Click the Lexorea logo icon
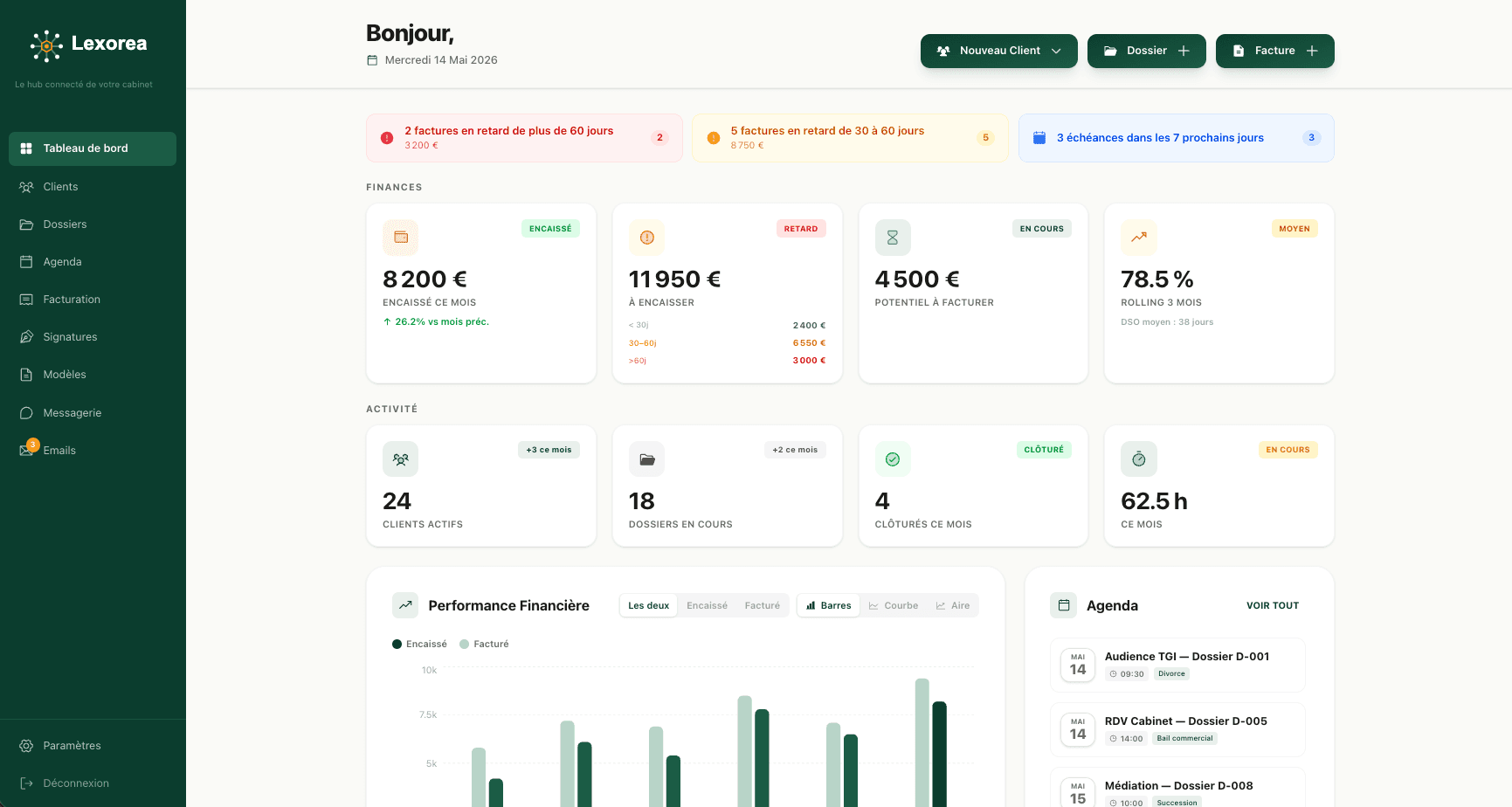1512x807 pixels. tap(46, 45)
